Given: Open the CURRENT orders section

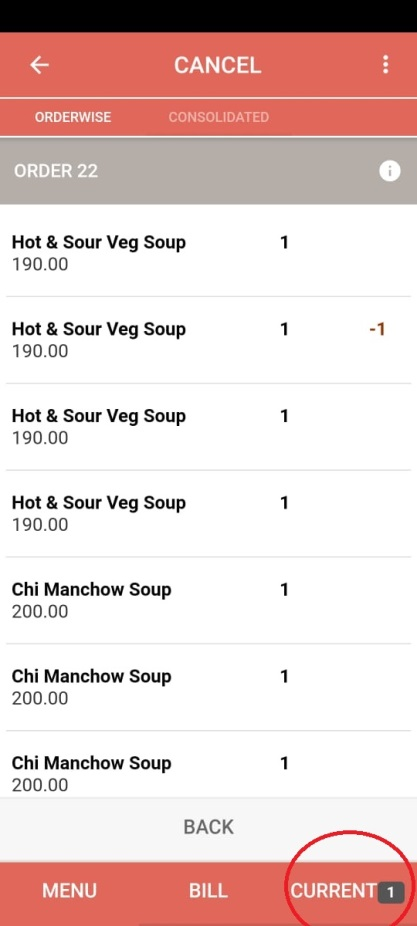Looking at the screenshot, I should tap(333, 891).
